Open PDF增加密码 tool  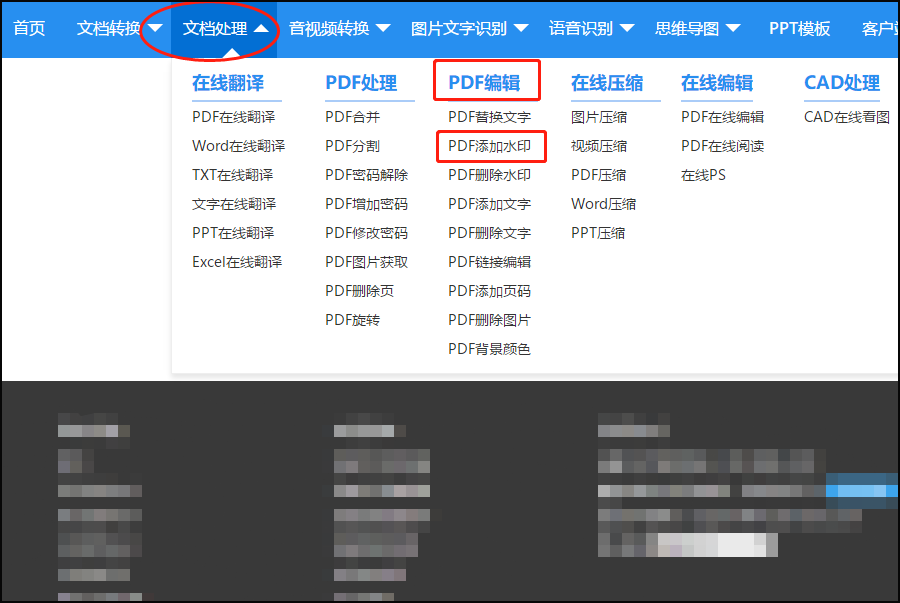tap(366, 204)
